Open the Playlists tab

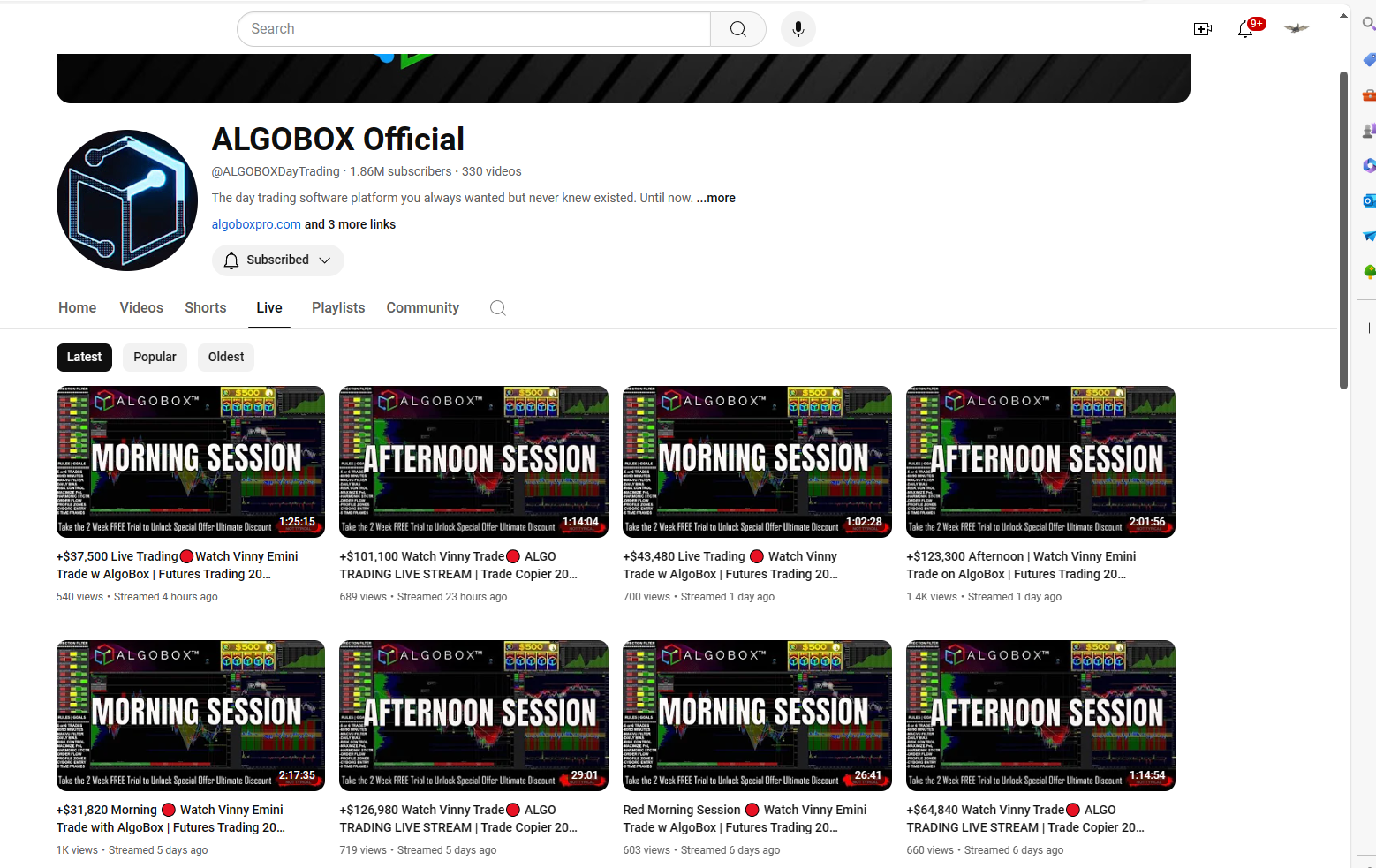point(338,307)
